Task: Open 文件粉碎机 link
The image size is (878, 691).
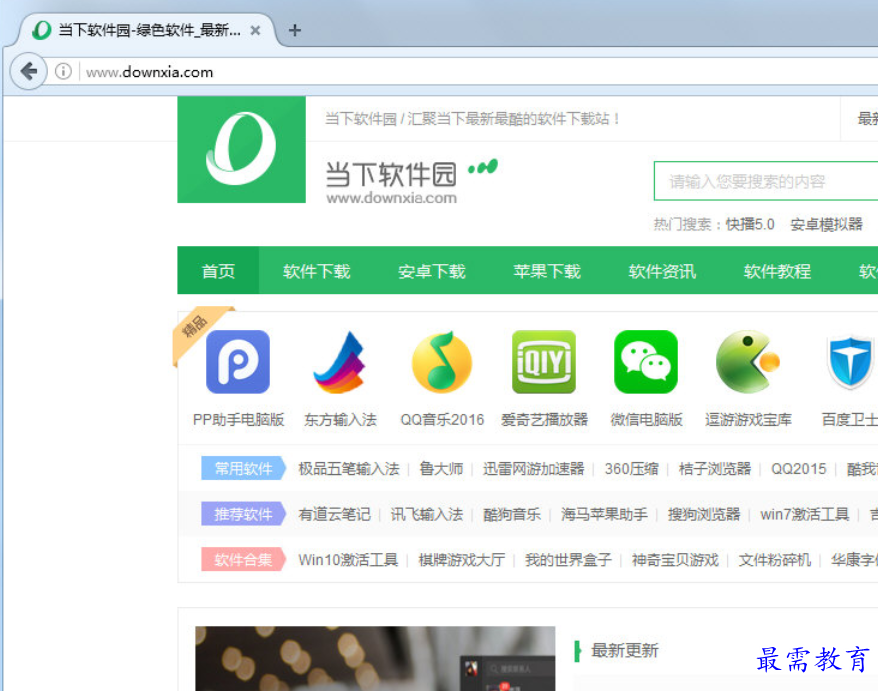Action: (774, 560)
